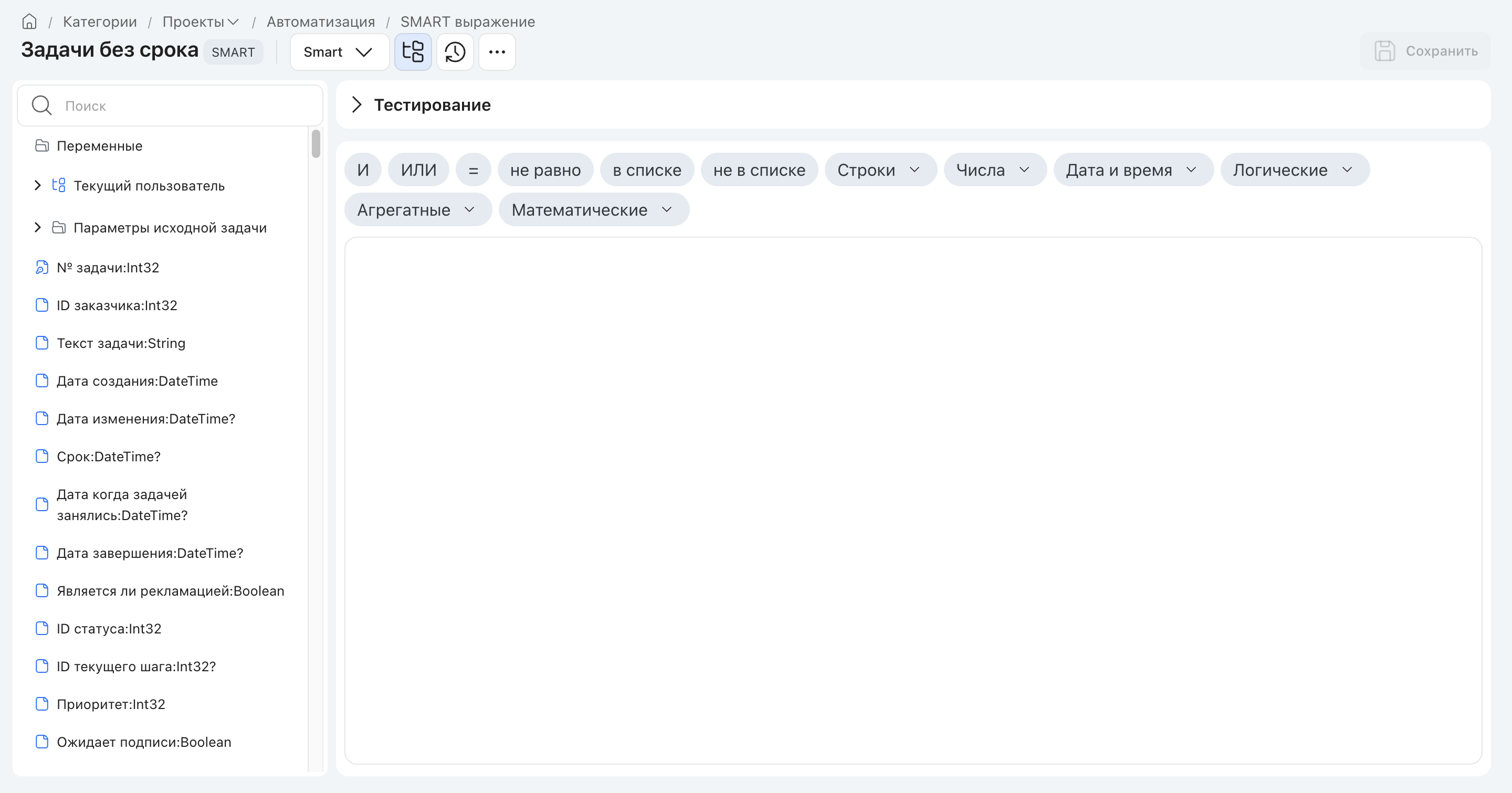
Task: Click the save disk icon
Action: click(1384, 51)
